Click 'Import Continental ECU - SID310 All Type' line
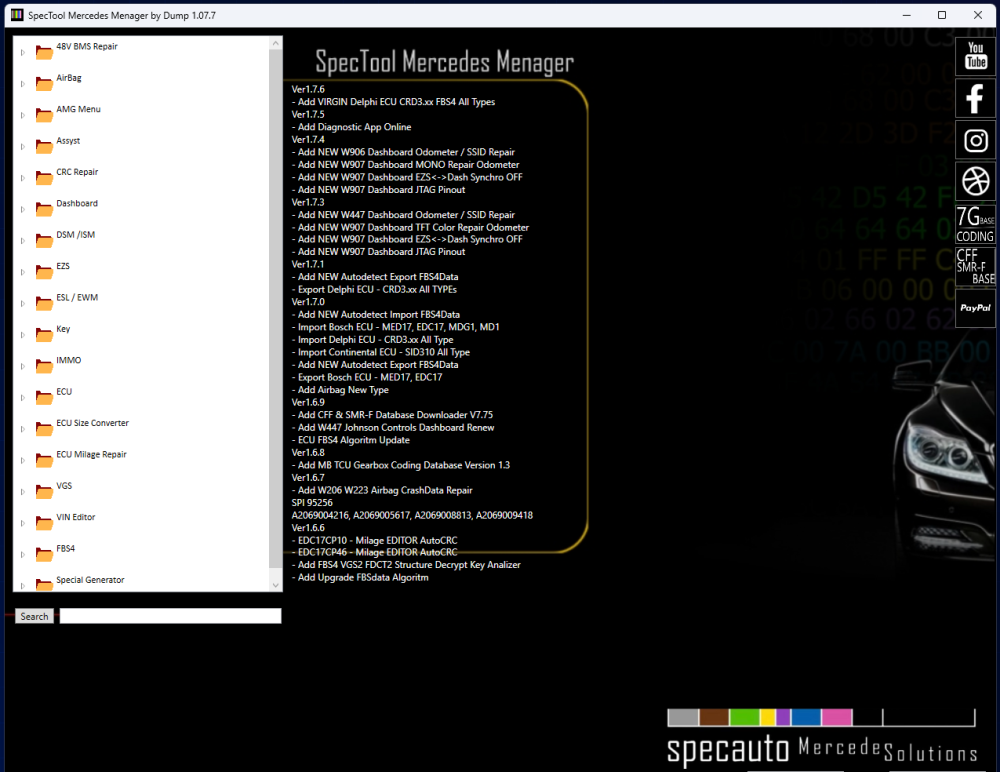This screenshot has height=772, width=1000. [381, 352]
